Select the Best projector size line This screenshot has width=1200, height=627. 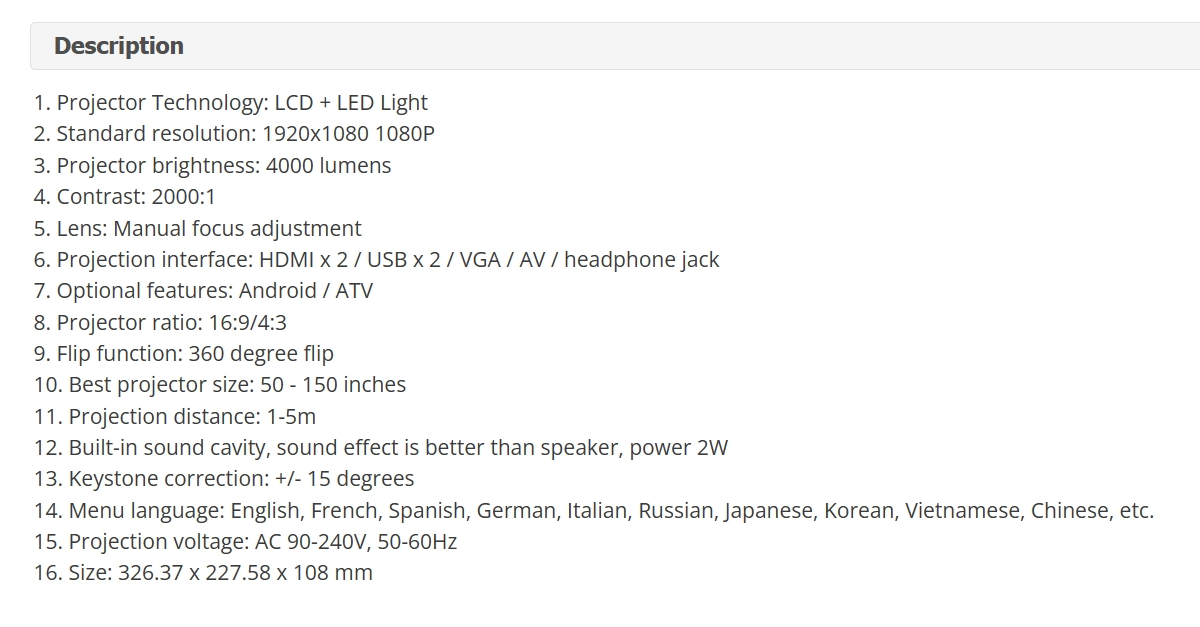(220, 385)
